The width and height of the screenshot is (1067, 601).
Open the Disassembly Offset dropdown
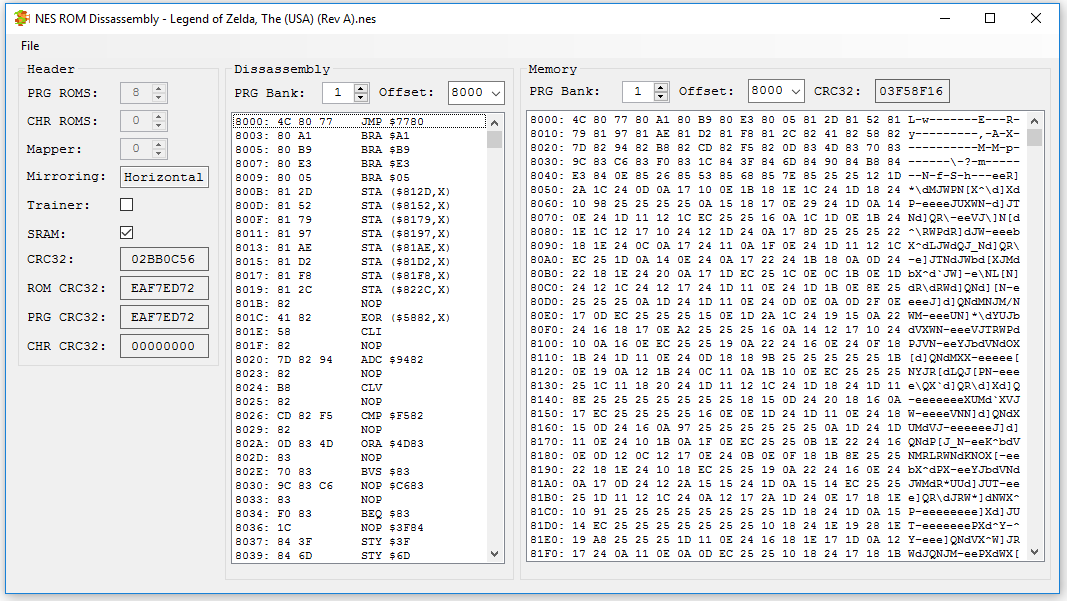(x=495, y=93)
